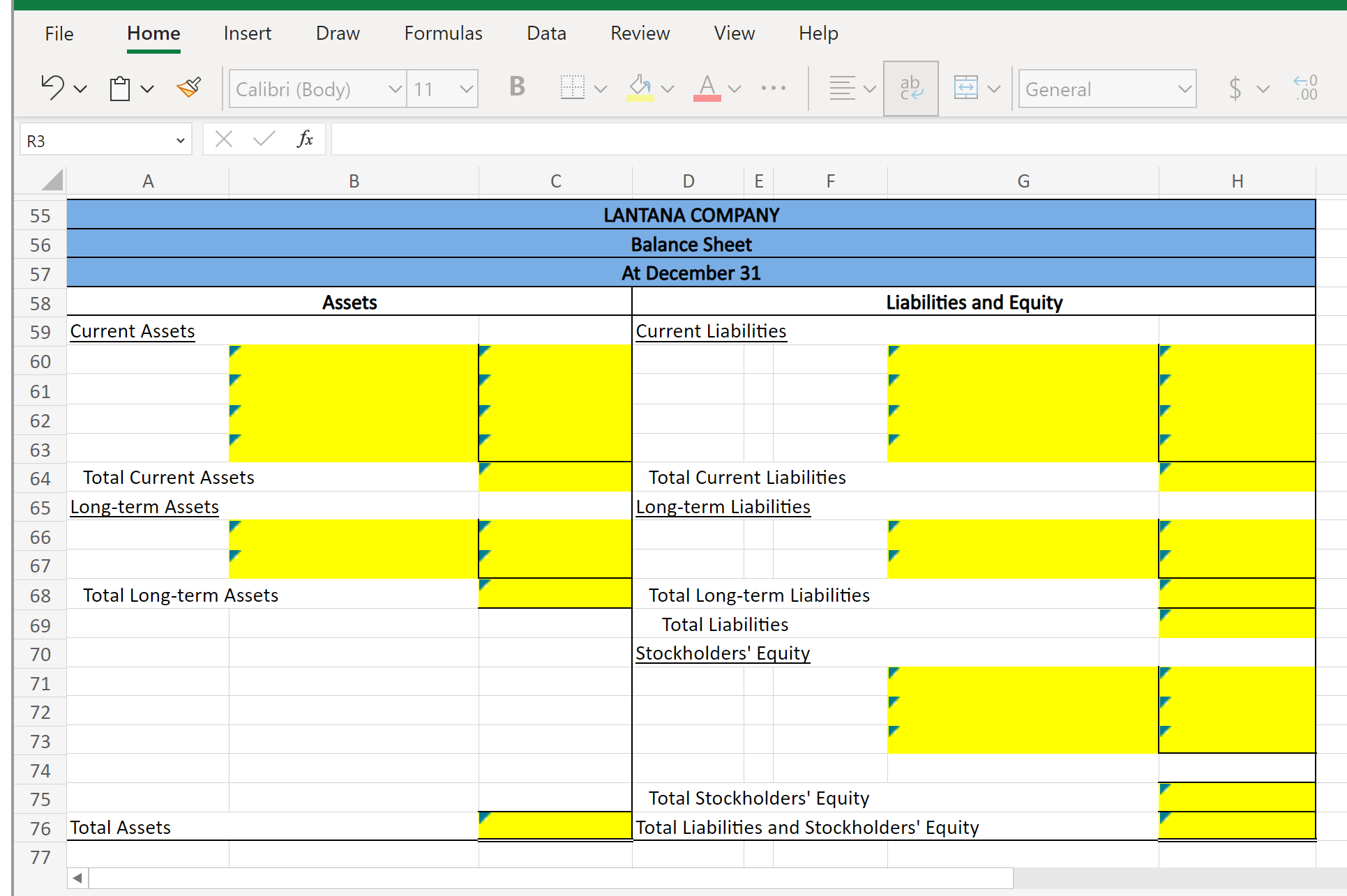Click the Insert Function fx button
Screen dimensions: 1347x896
point(305,139)
